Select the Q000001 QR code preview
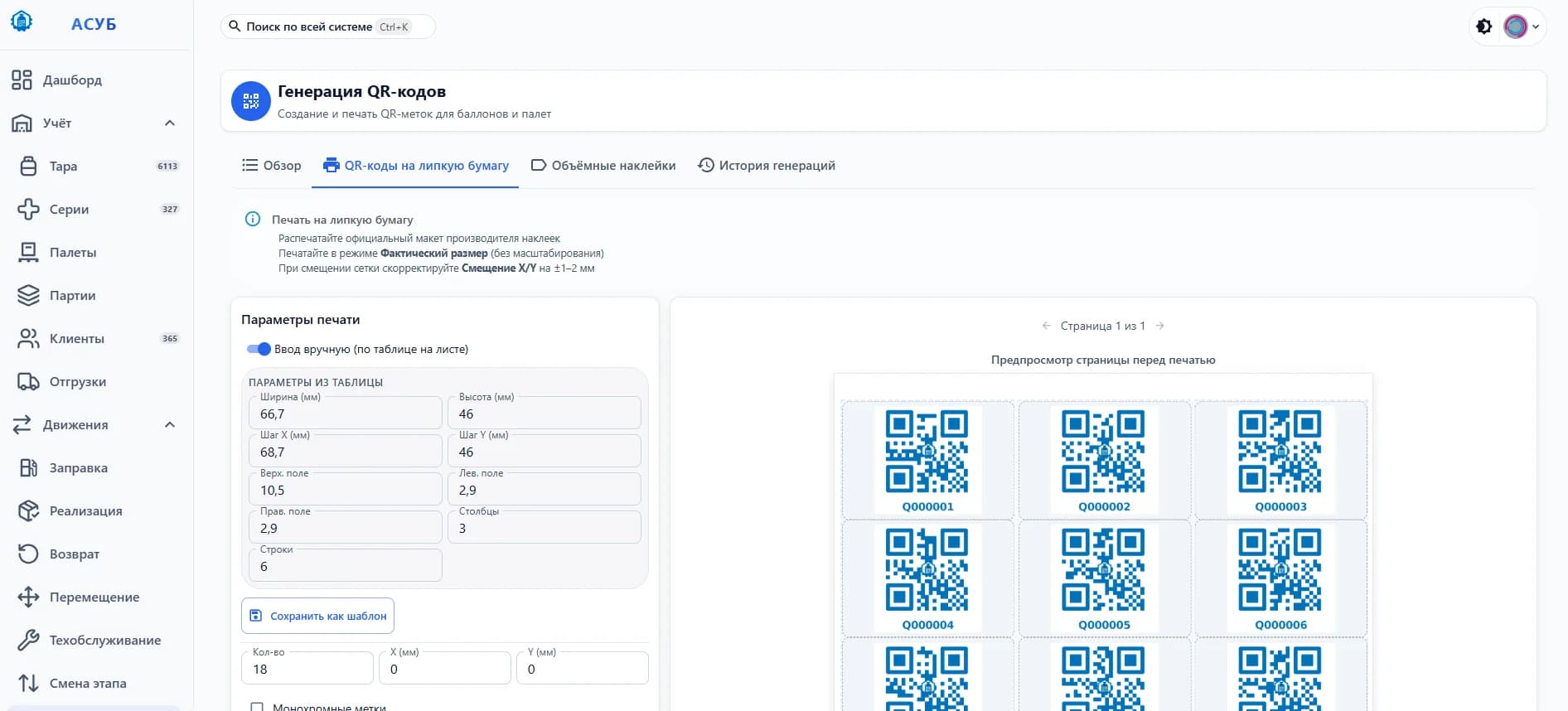 (x=927, y=460)
